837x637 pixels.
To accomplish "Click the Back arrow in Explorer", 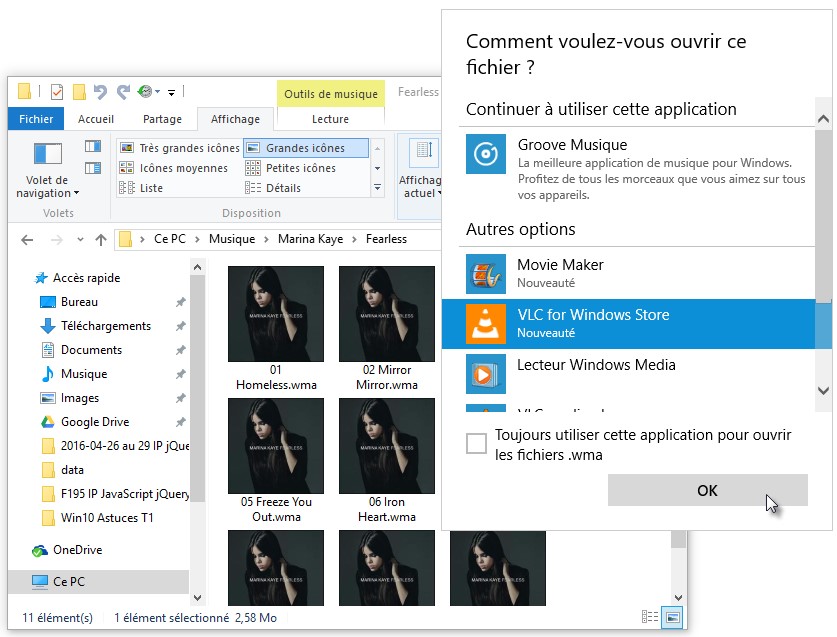I will pyautogui.click(x=27, y=240).
